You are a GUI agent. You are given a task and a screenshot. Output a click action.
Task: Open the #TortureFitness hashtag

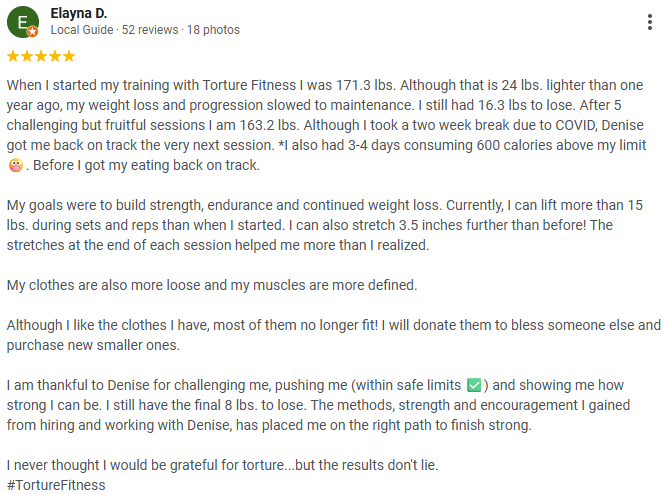(55, 485)
